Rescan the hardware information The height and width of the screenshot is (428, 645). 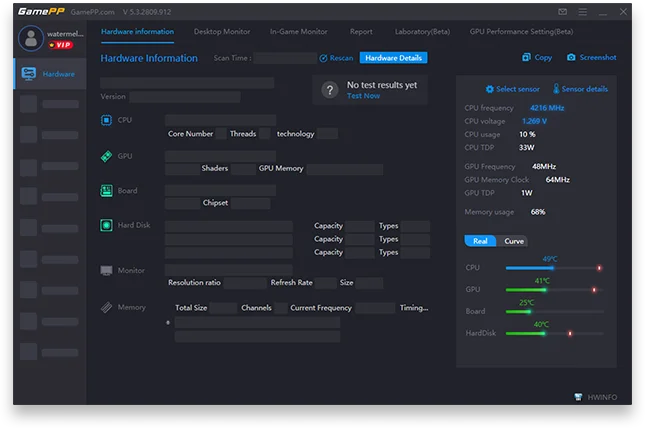(x=336, y=58)
